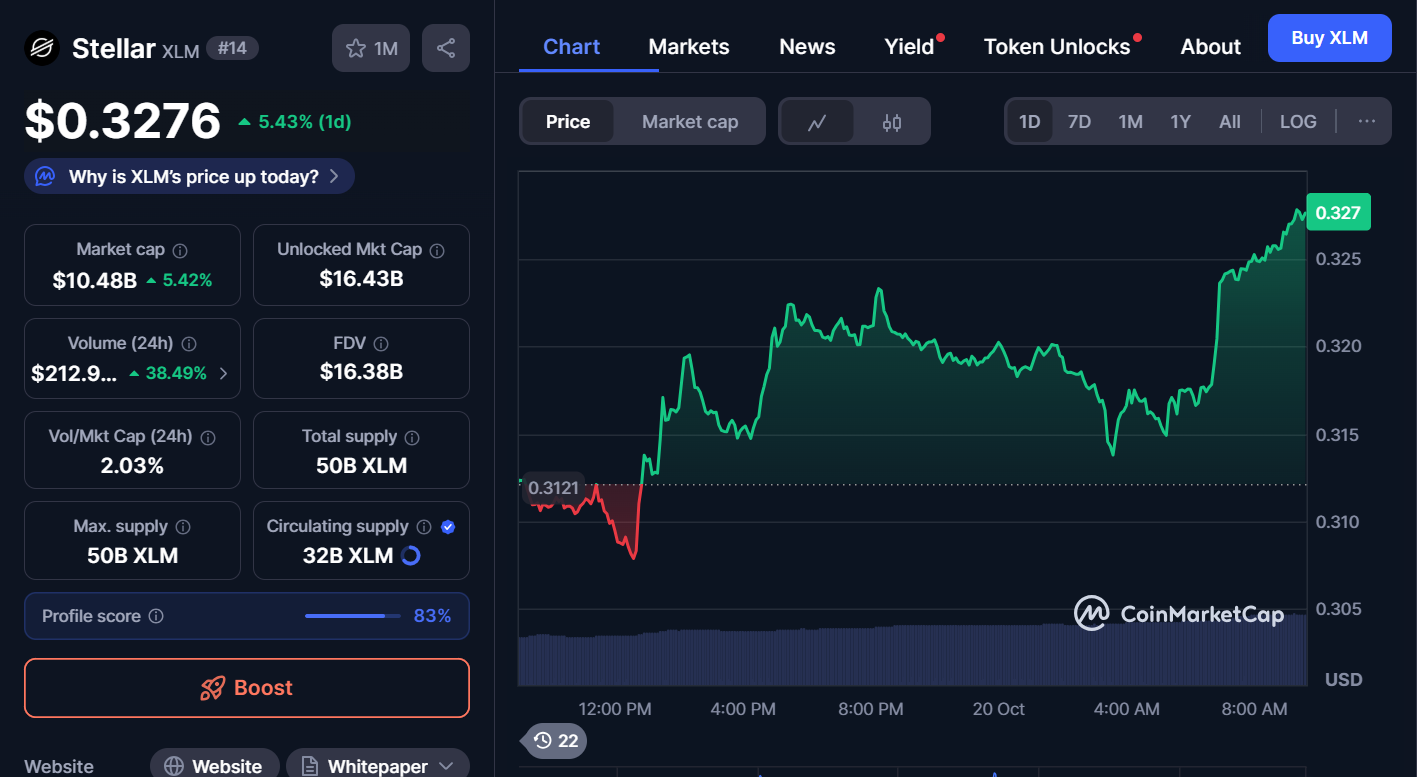
Task: Expand the Whitepaper dropdown
Action: [x=446, y=766]
